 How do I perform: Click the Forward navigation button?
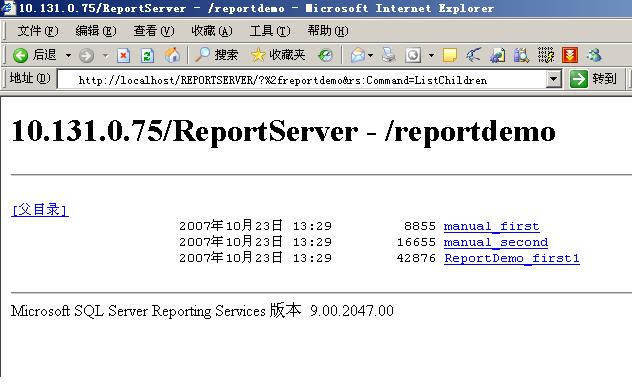(x=86, y=55)
